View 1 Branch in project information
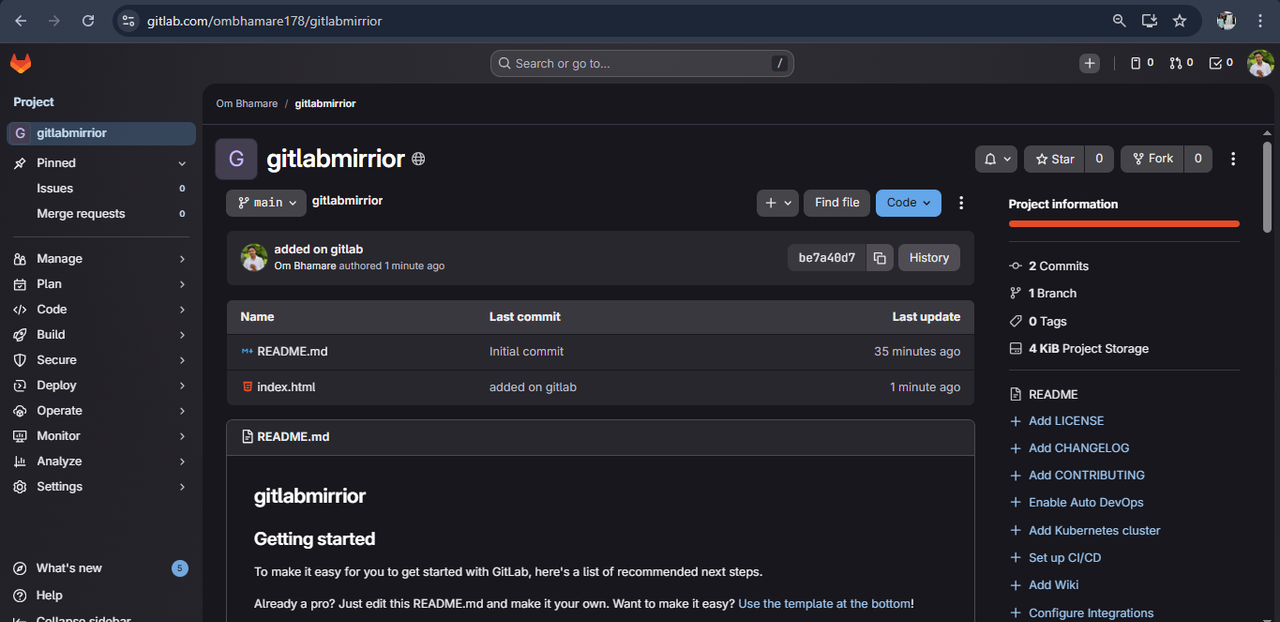The image size is (1280, 622). (x=1052, y=293)
